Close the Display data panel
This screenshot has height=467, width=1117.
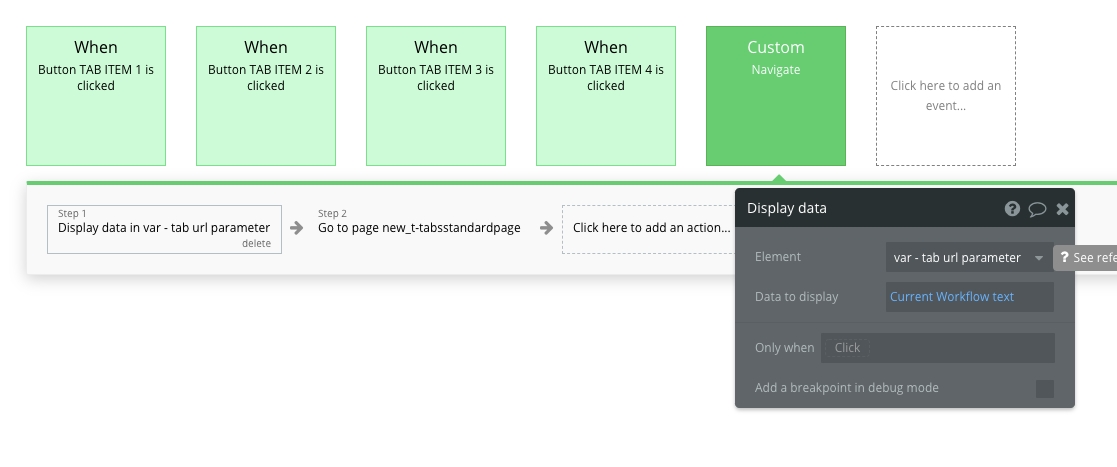click(x=1062, y=209)
